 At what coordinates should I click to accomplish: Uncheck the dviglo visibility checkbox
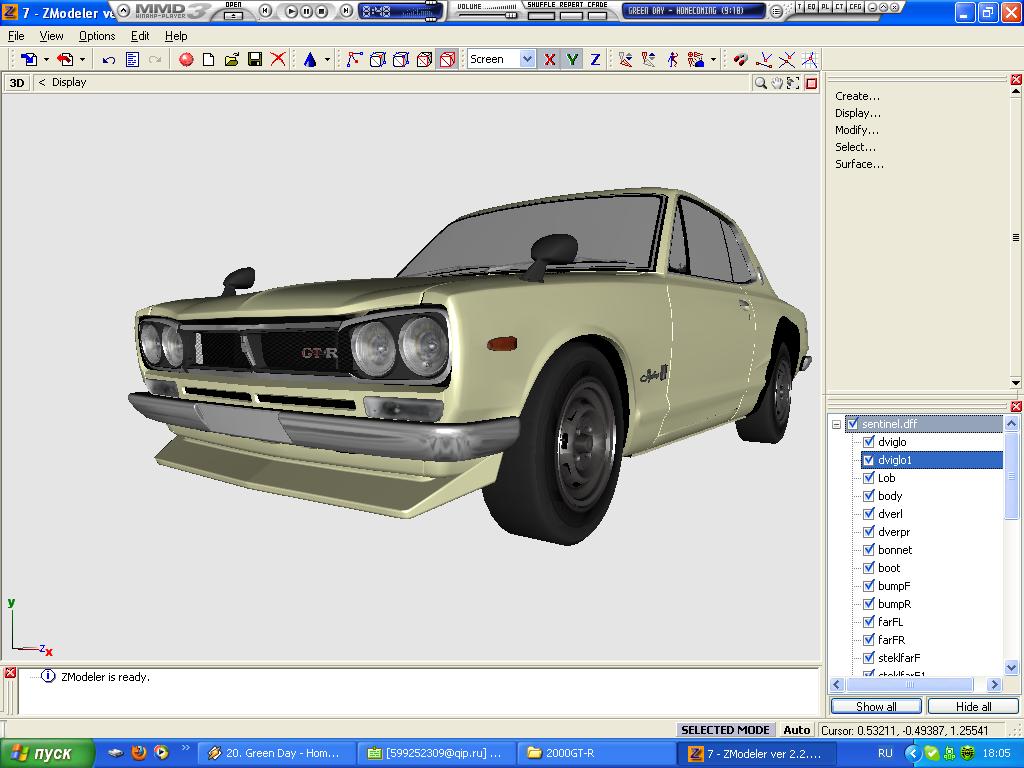pos(869,442)
